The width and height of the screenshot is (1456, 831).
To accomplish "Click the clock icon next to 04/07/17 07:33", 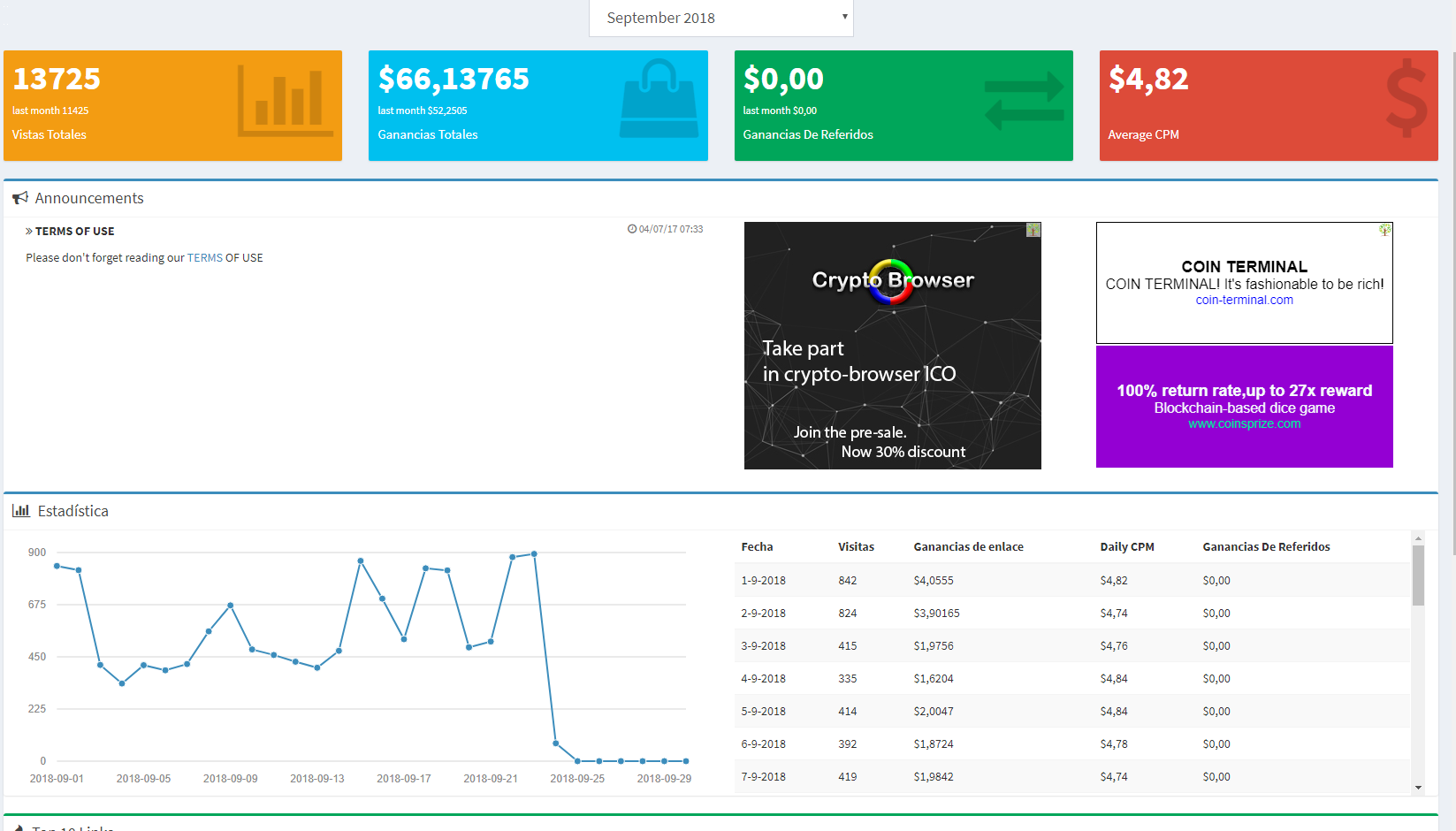I will point(632,229).
